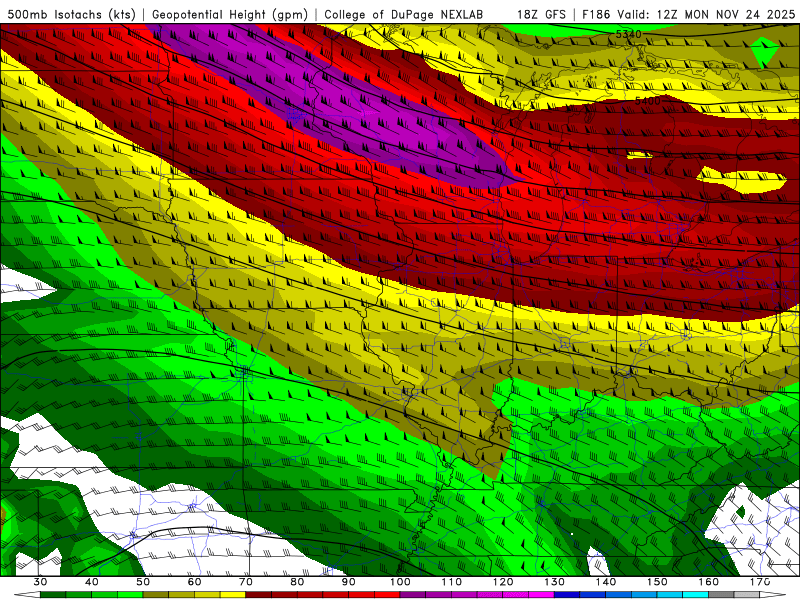Viewport: 800px width, 600px height.
Task: Click legend value 70
Action: (x=246, y=582)
